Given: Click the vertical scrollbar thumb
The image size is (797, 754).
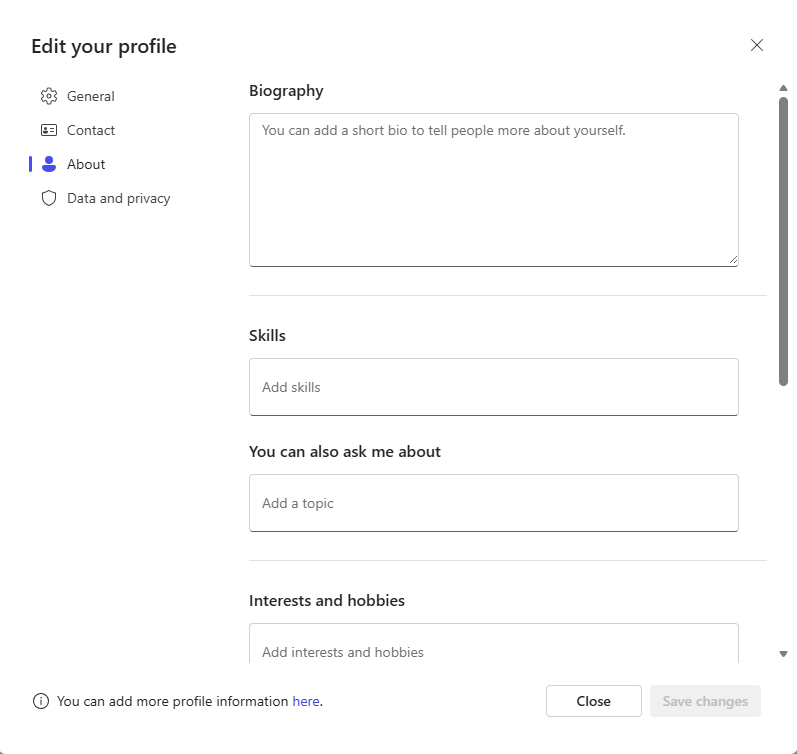Looking at the screenshot, I should 783,240.
